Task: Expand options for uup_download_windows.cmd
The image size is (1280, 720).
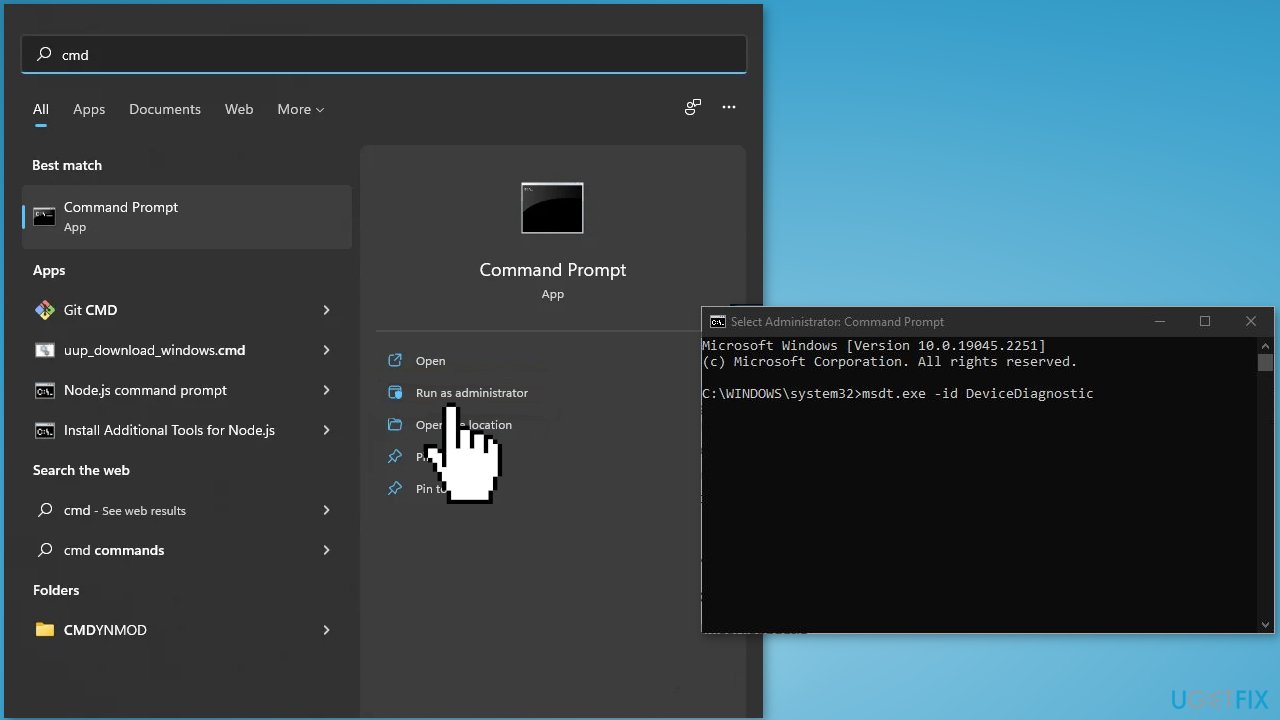Action: tap(326, 350)
